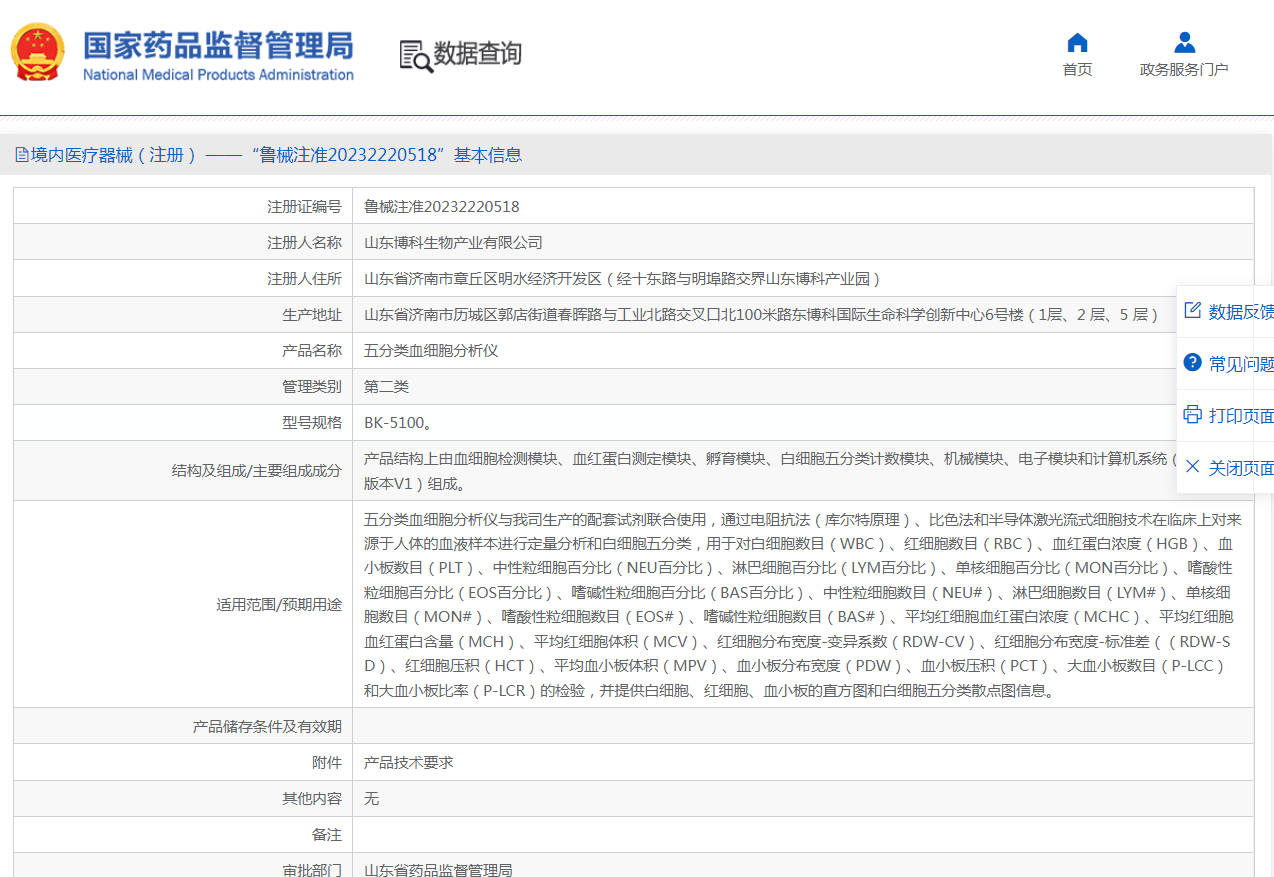Open the 政务服务门户 person icon
Viewport: 1274px width, 877px height.
(x=1184, y=43)
